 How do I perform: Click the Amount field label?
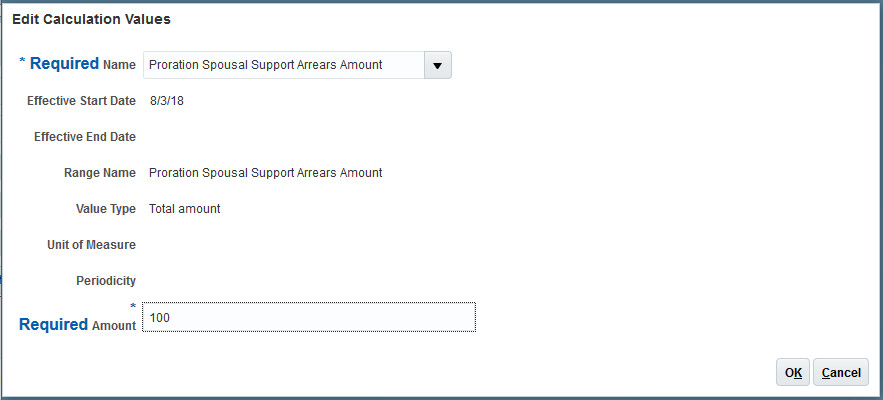[x=113, y=325]
